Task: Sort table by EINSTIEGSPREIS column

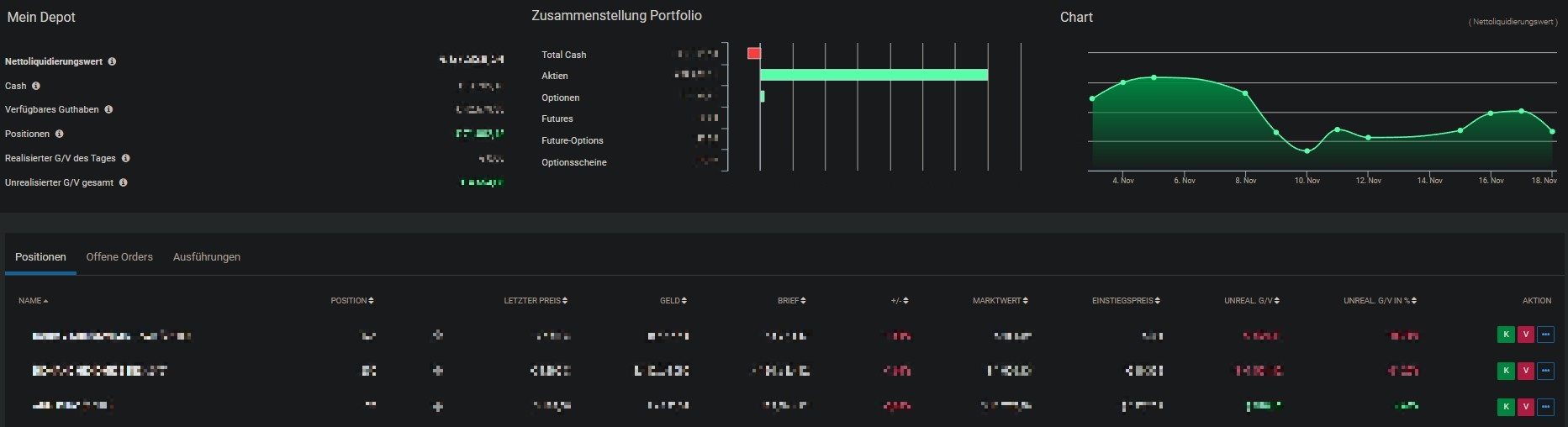Action: [1127, 301]
